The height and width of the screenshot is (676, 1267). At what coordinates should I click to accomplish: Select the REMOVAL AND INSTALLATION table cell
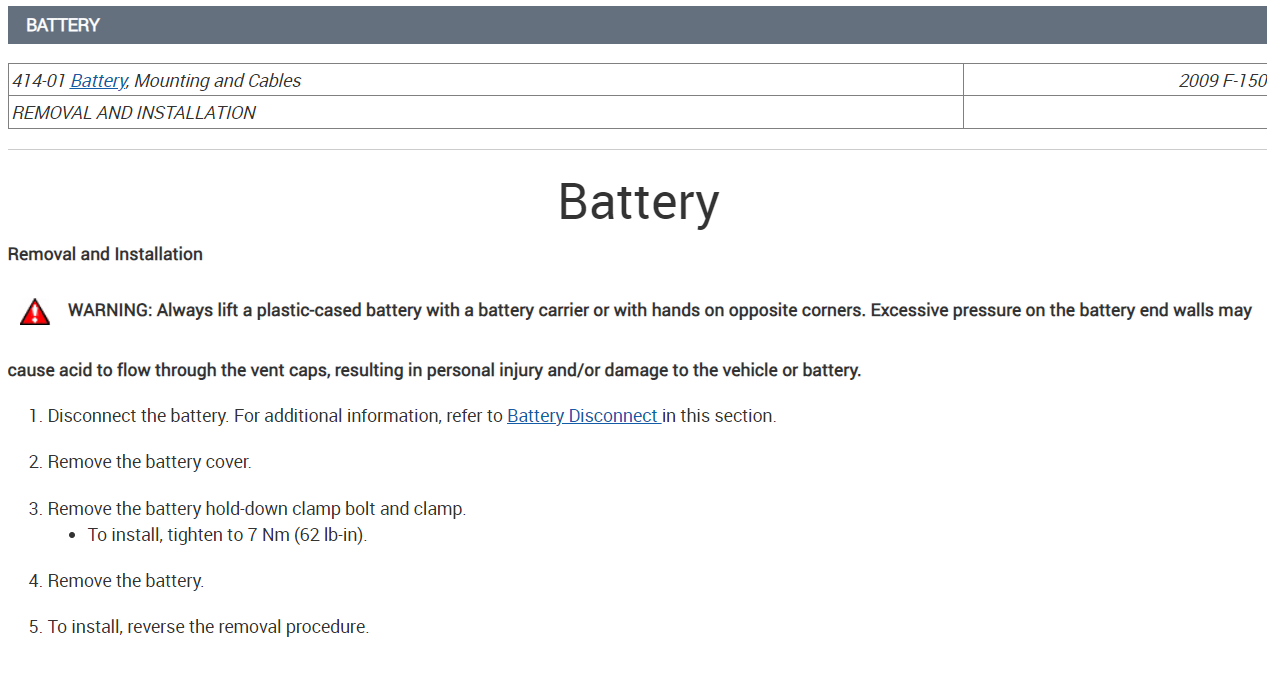(x=486, y=113)
